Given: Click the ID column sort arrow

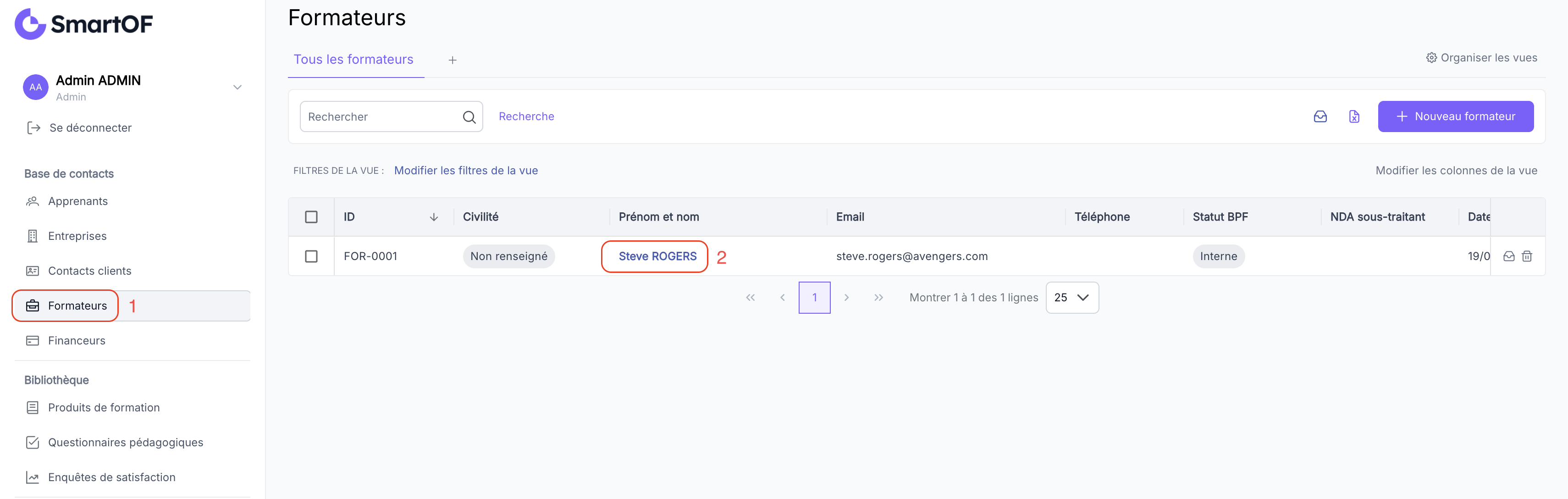Looking at the screenshot, I should pyautogui.click(x=433, y=217).
